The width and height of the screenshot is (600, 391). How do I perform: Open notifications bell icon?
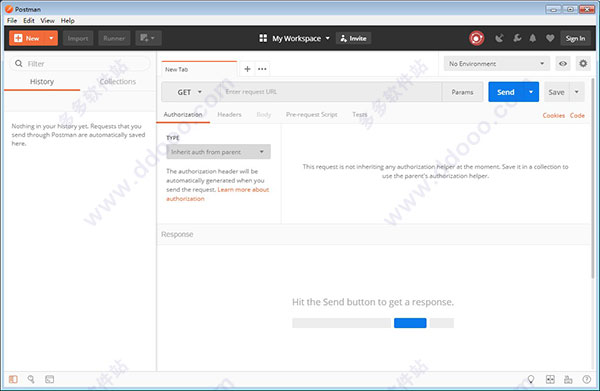coord(533,38)
